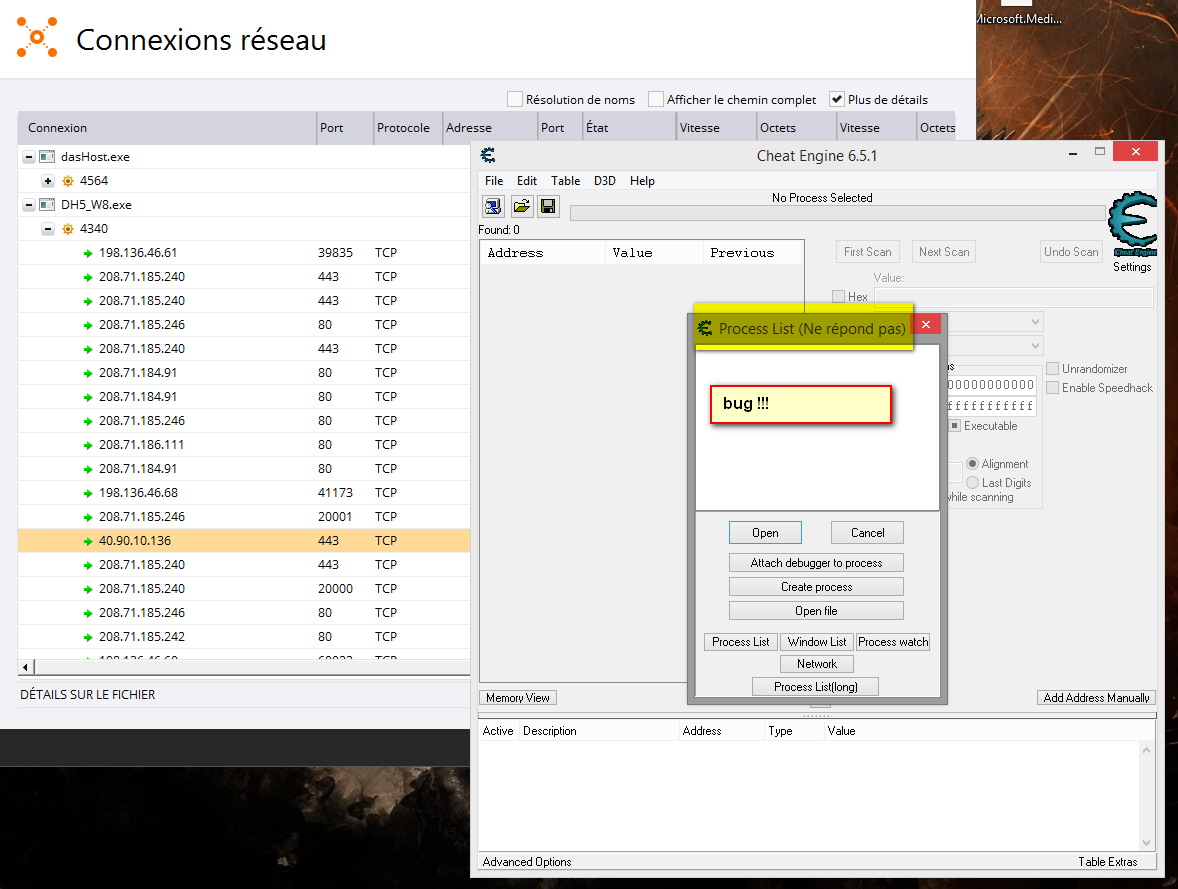The width and height of the screenshot is (1178, 889).
Task: Enable Résolution de noms checkbox
Action: click(515, 99)
